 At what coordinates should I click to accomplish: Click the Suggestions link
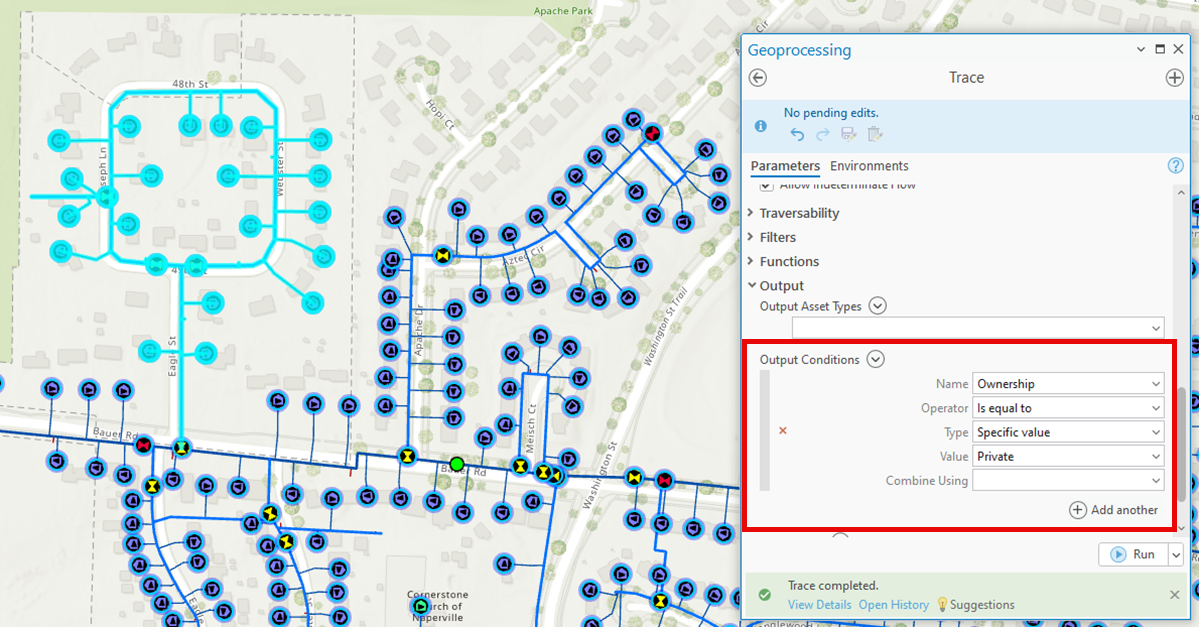tap(982, 605)
